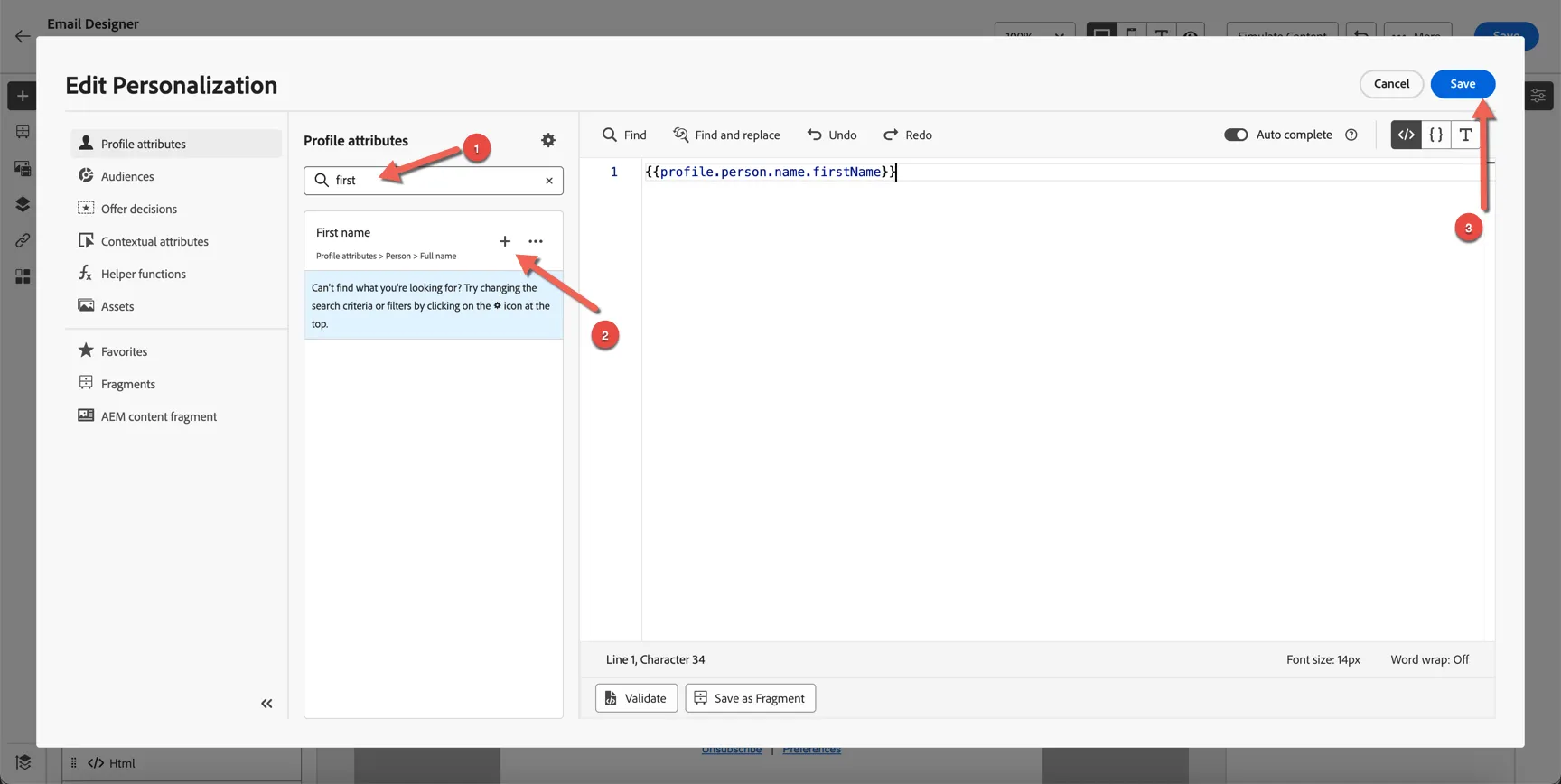1561x784 pixels.
Task: Add First name attribute with plus icon
Action: coord(505,241)
